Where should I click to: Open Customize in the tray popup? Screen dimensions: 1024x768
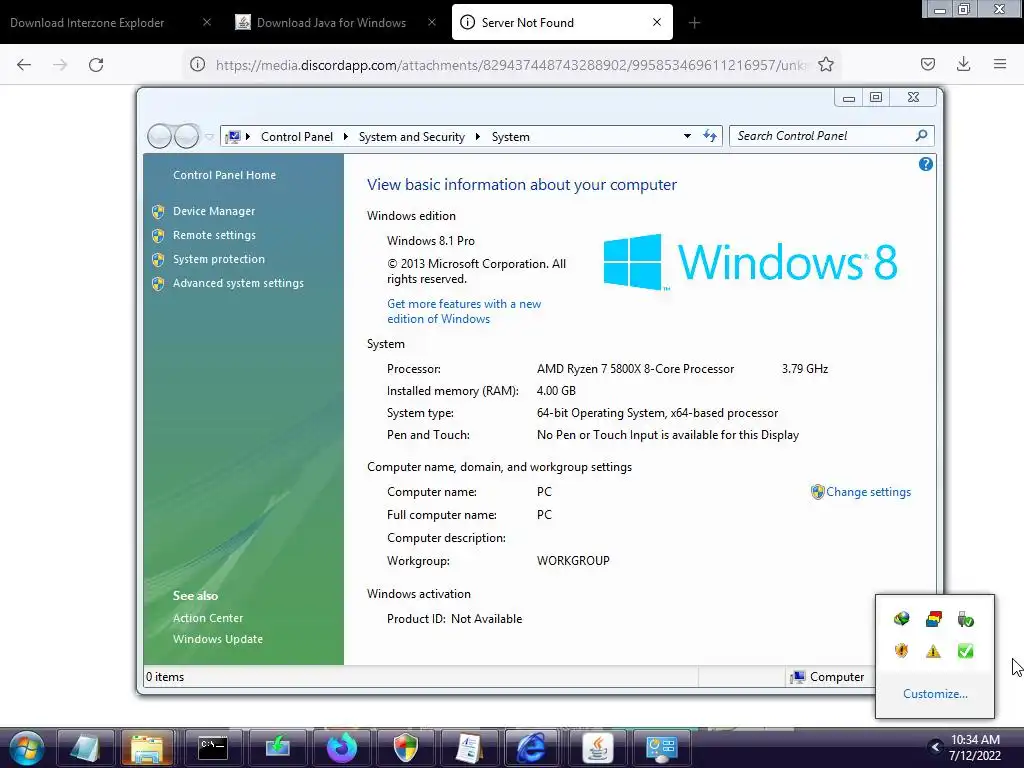pos(935,694)
